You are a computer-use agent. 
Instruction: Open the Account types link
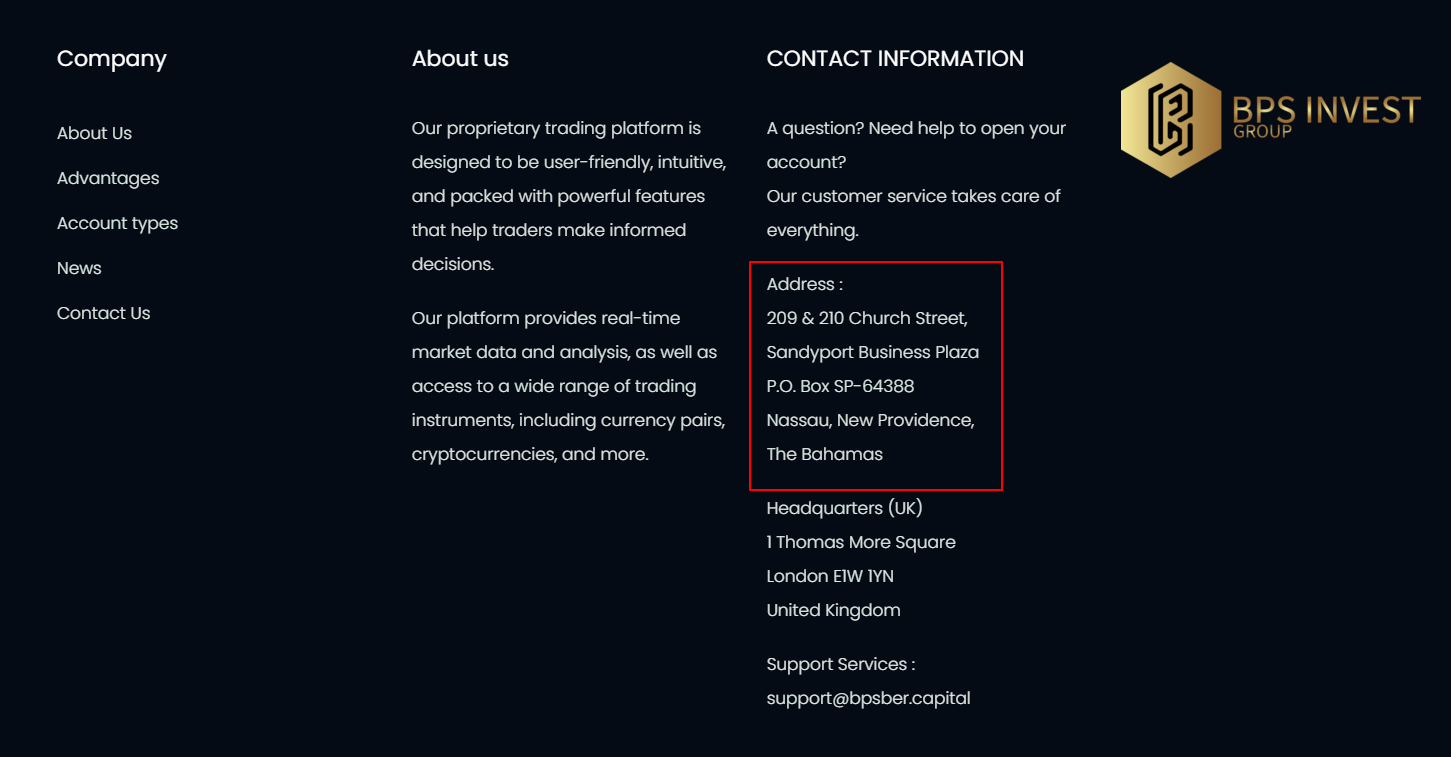(x=117, y=223)
